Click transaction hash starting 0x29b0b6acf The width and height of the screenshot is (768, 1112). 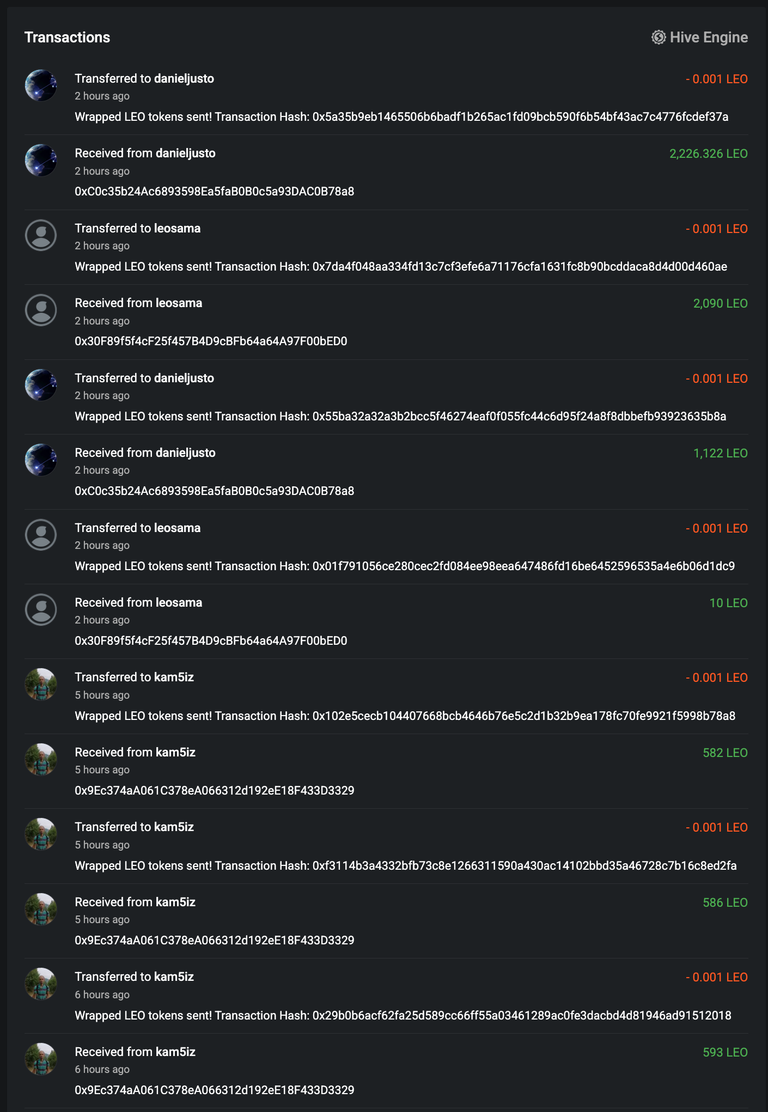pos(521,1015)
